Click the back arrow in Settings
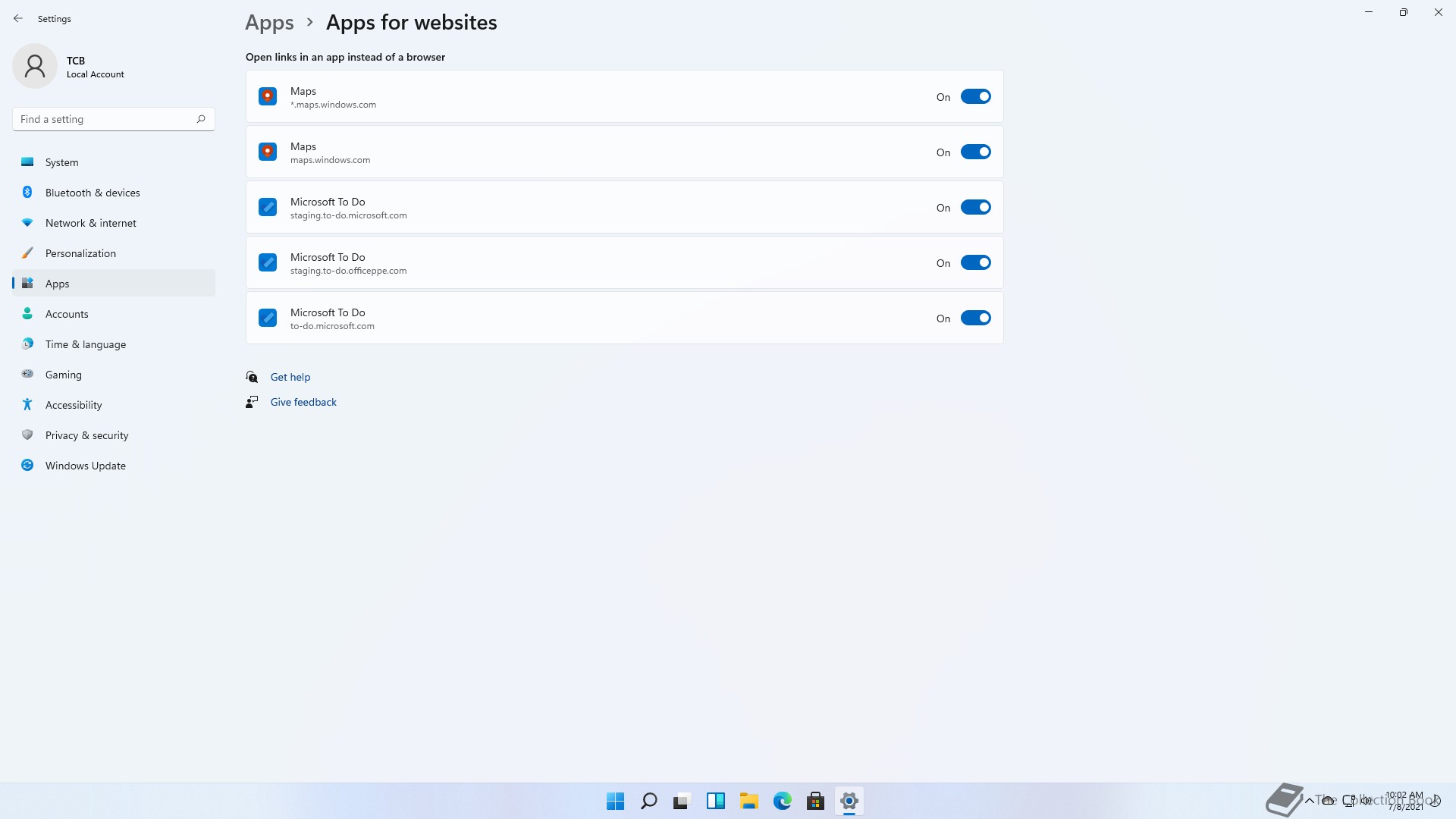The image size is (1456, 819). pyautogui.click(x=18, y=18)
